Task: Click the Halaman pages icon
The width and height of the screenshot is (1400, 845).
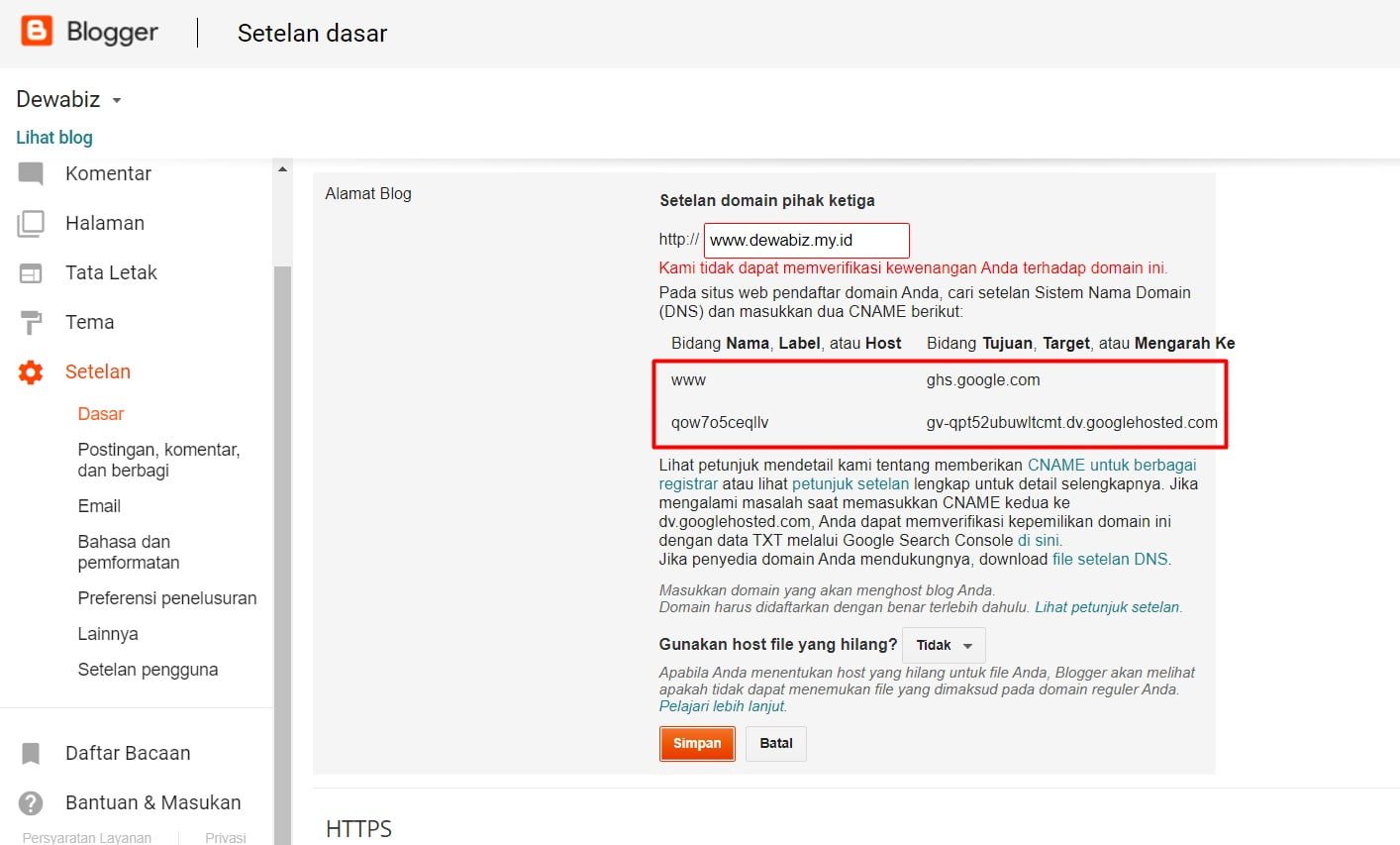Action: tap(31, 224)
